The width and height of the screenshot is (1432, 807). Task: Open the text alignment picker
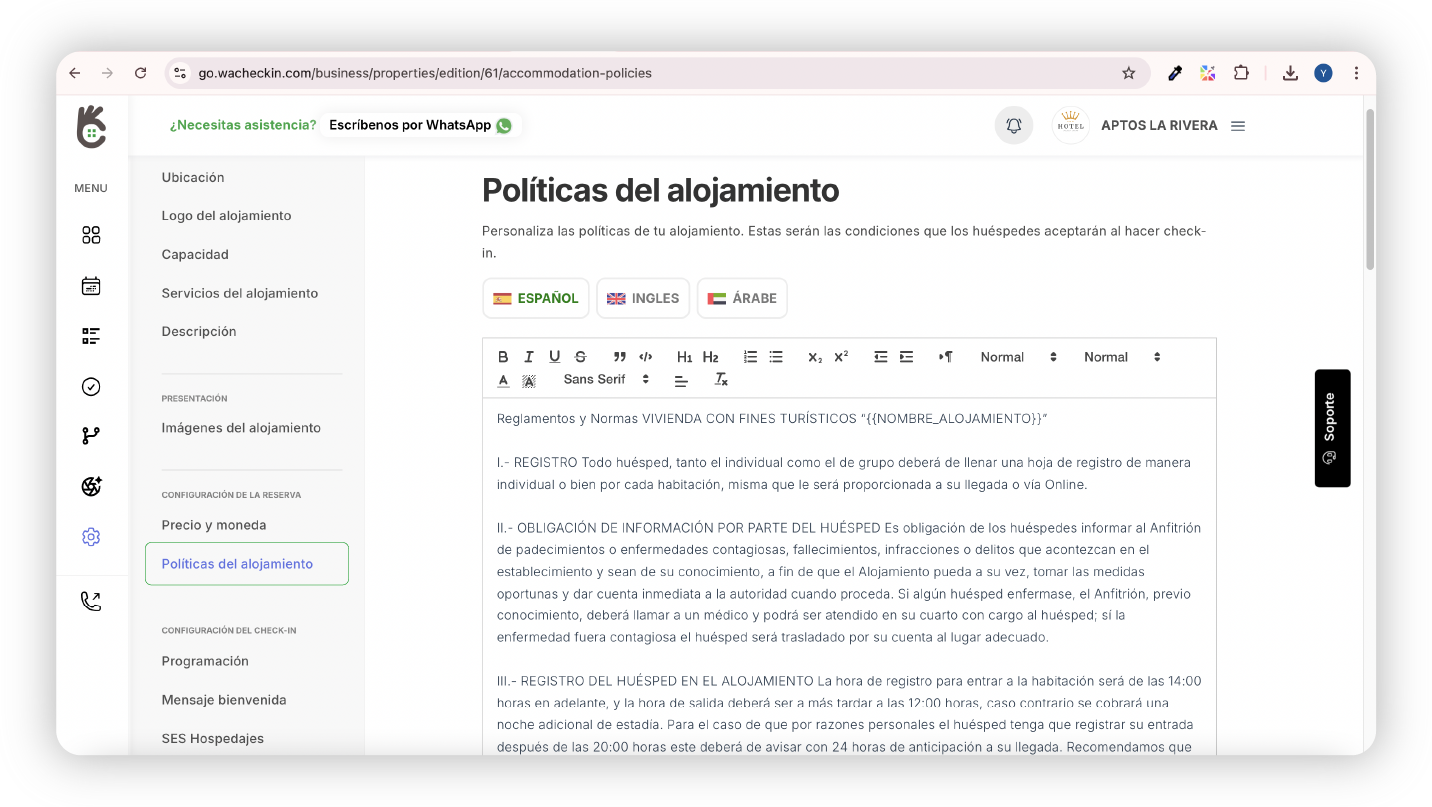click(681, 380)
